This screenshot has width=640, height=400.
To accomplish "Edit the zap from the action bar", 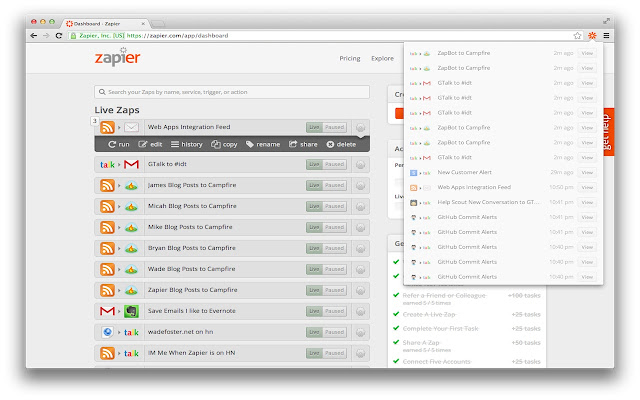I will pos(150,144).
